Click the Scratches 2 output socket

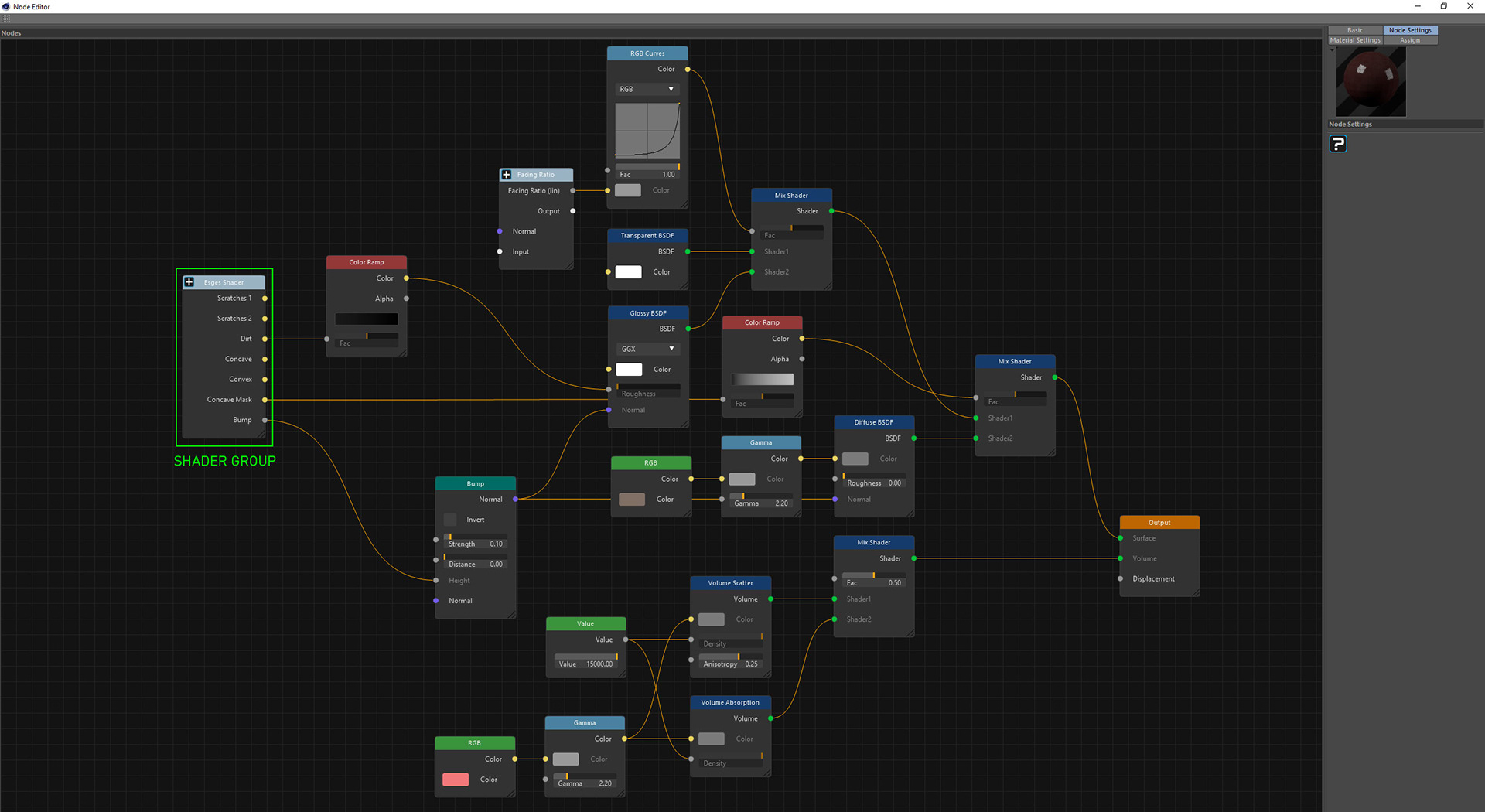(x=265, y=319)
